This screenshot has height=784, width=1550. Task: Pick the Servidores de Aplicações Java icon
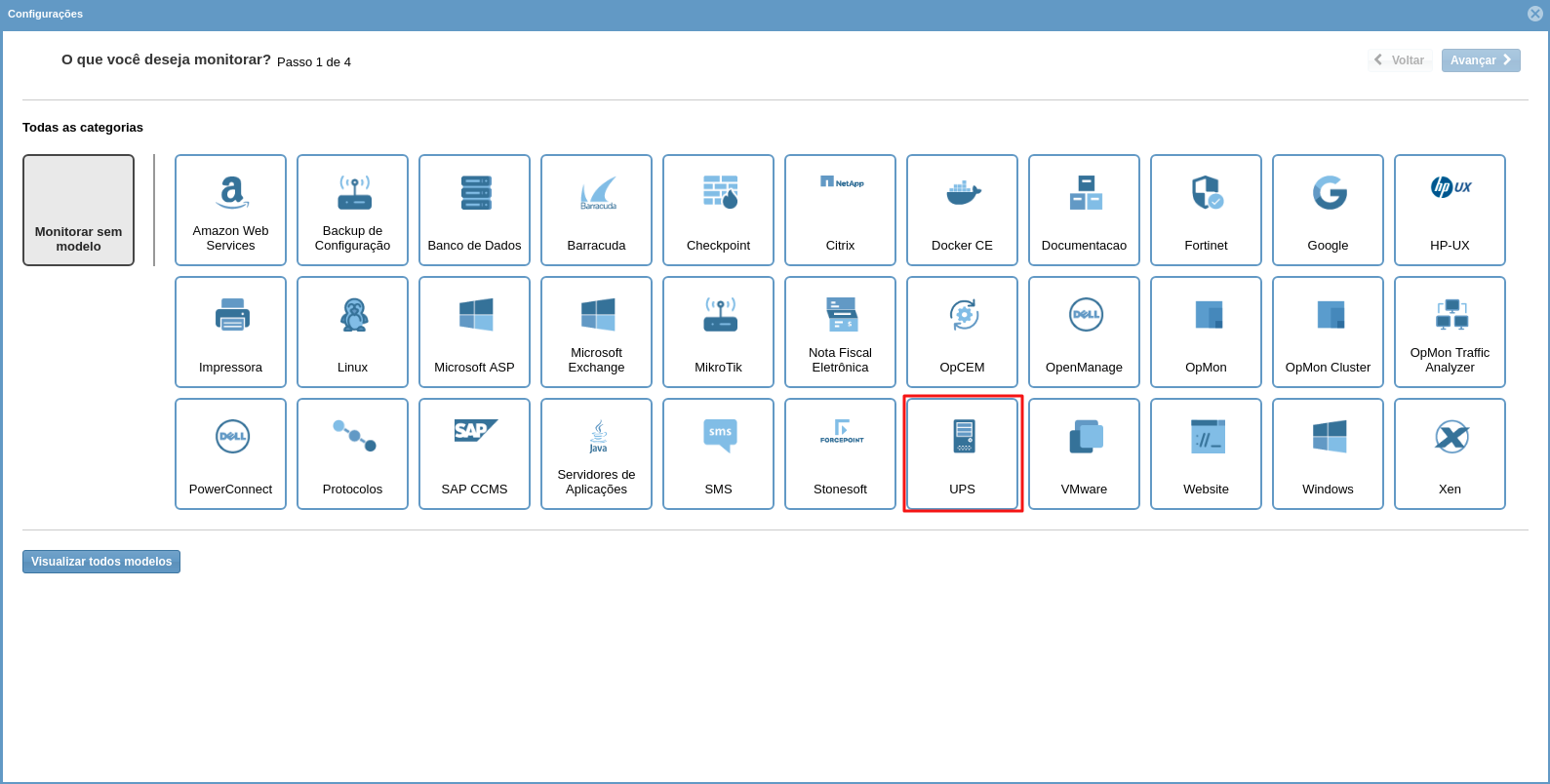click(598, 437)
